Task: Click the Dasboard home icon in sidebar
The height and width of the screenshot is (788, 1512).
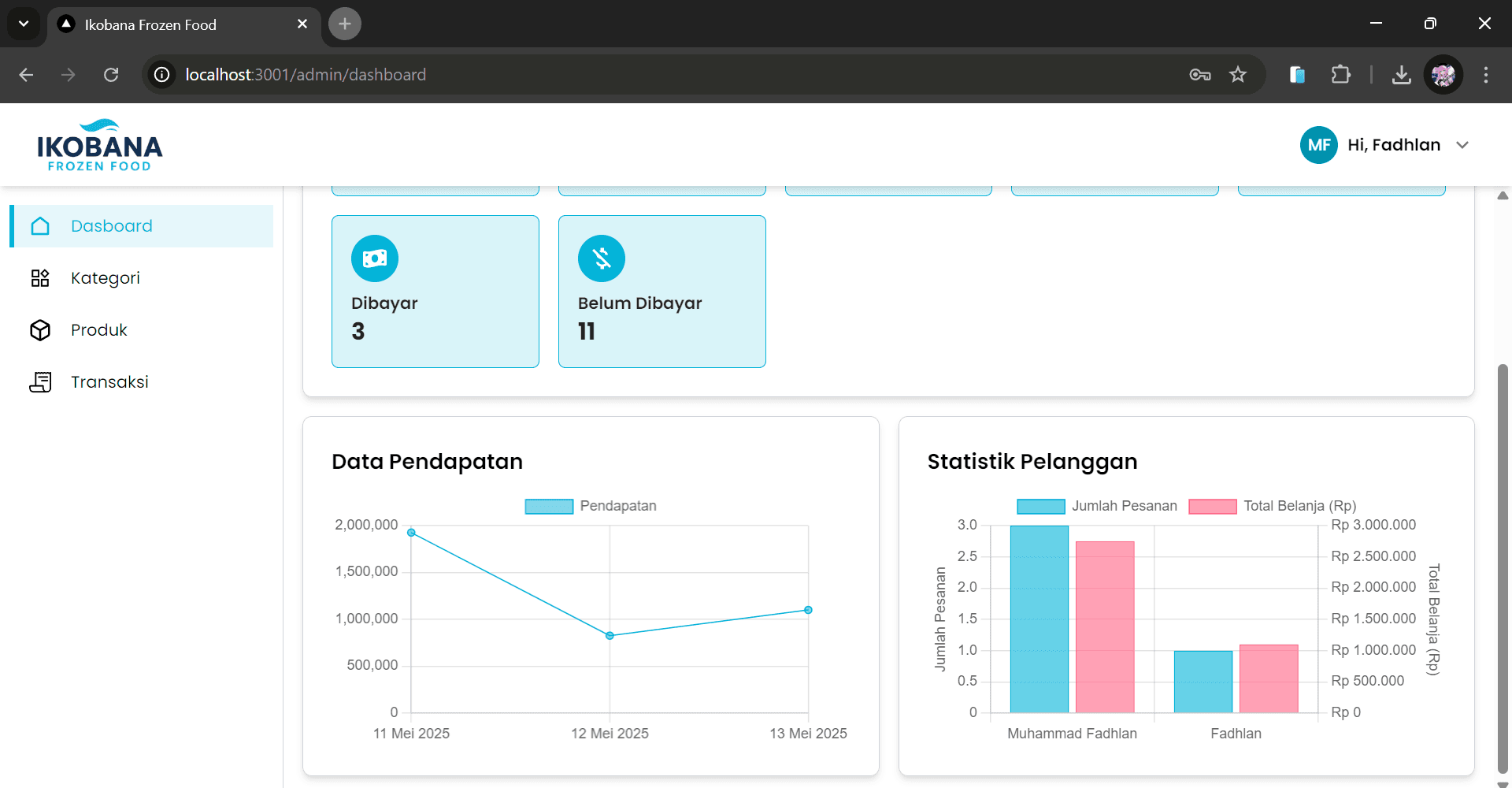Action: pyautogui.click(x=40, y=226)
